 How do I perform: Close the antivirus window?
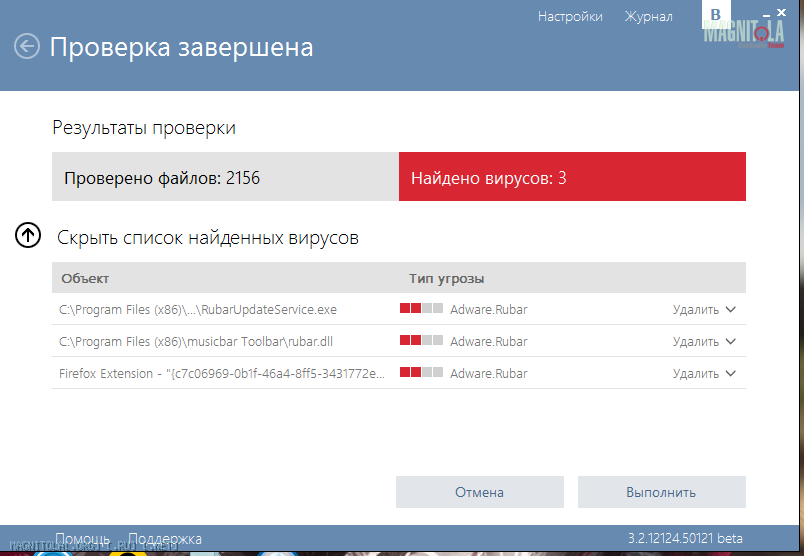(781, 12)
